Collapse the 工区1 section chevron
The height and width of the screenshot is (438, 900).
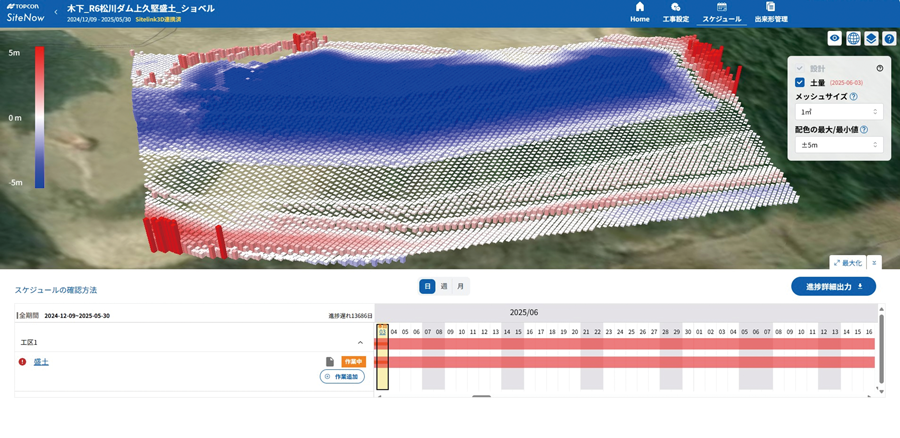pos(360,343)
